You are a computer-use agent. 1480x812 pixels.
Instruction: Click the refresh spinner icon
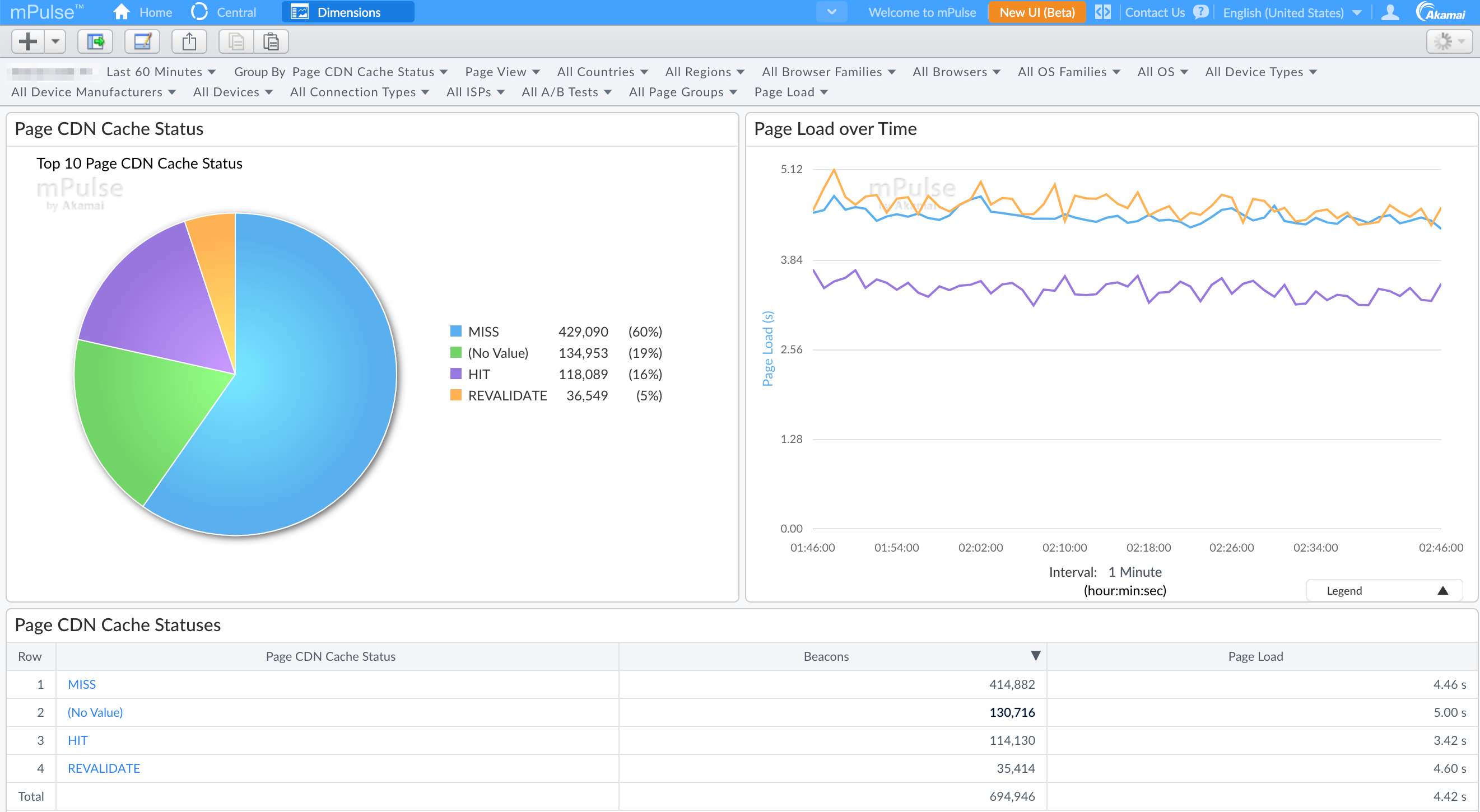(x=1444, y=41)
